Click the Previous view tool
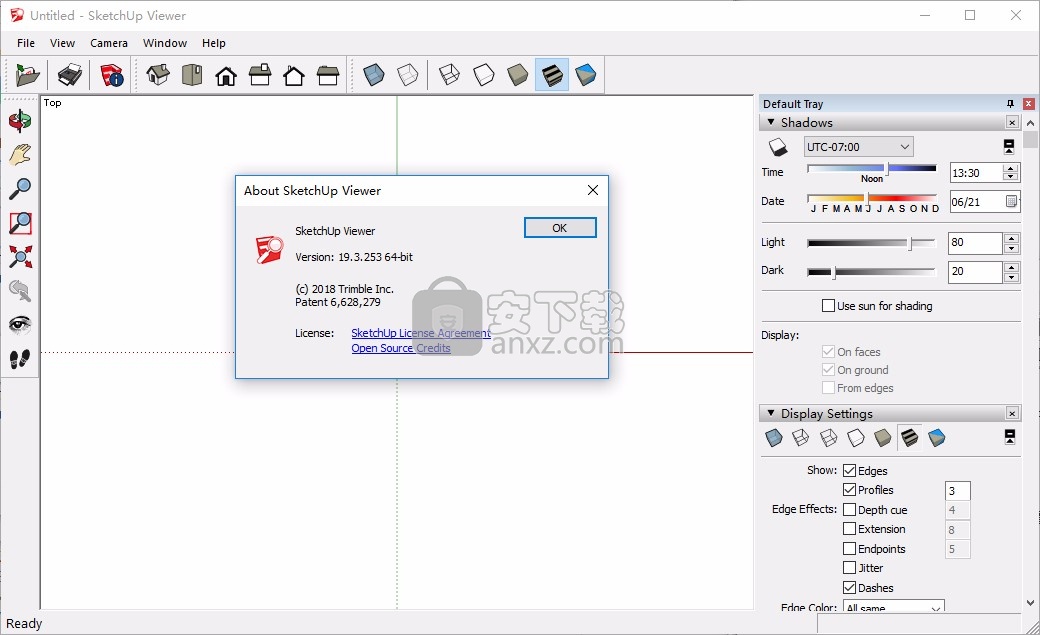 point(20,291)
